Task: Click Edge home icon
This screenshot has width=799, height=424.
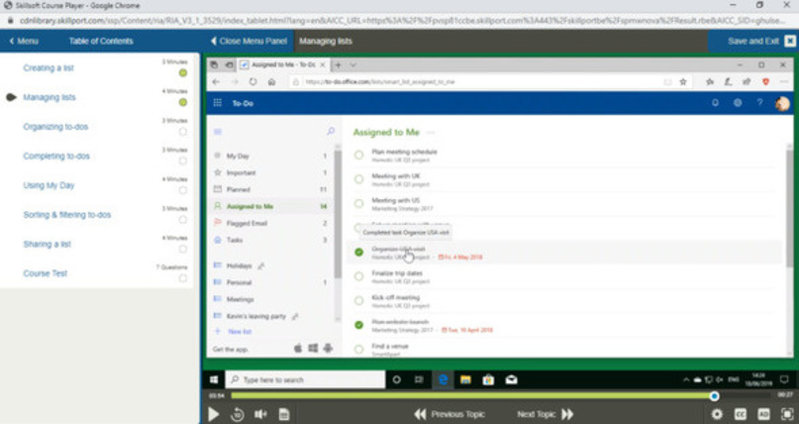Action: 272,82
